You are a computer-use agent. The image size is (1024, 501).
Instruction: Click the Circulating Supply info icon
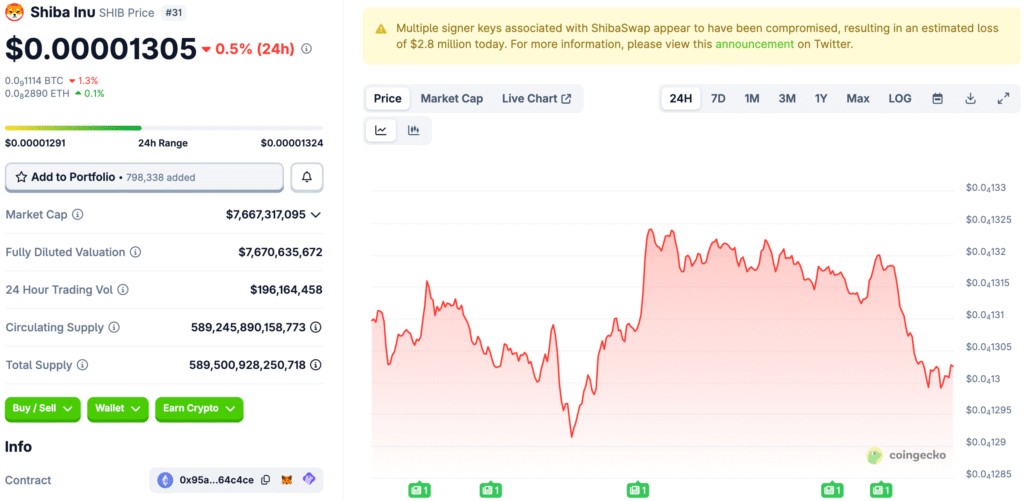(114, 328)
